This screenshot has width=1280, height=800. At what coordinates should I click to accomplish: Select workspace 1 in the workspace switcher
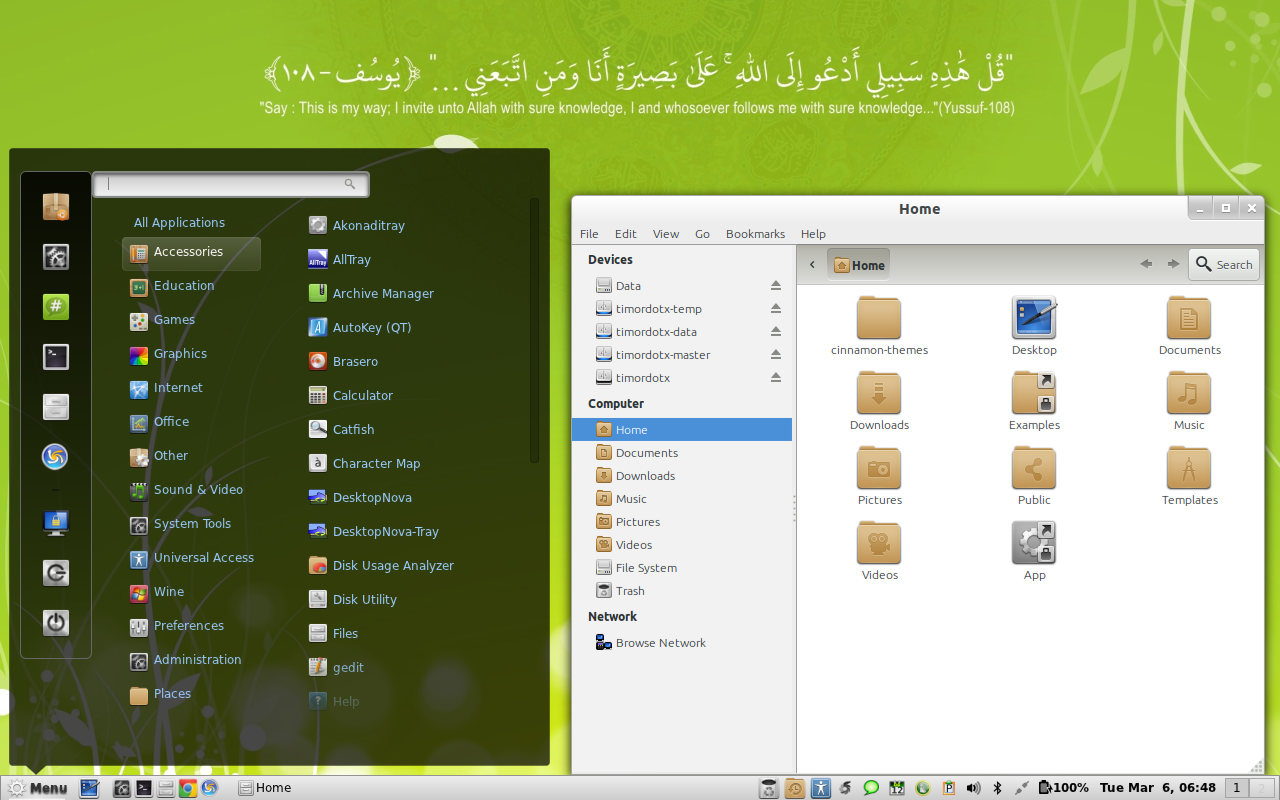(x=1237, y=788)
